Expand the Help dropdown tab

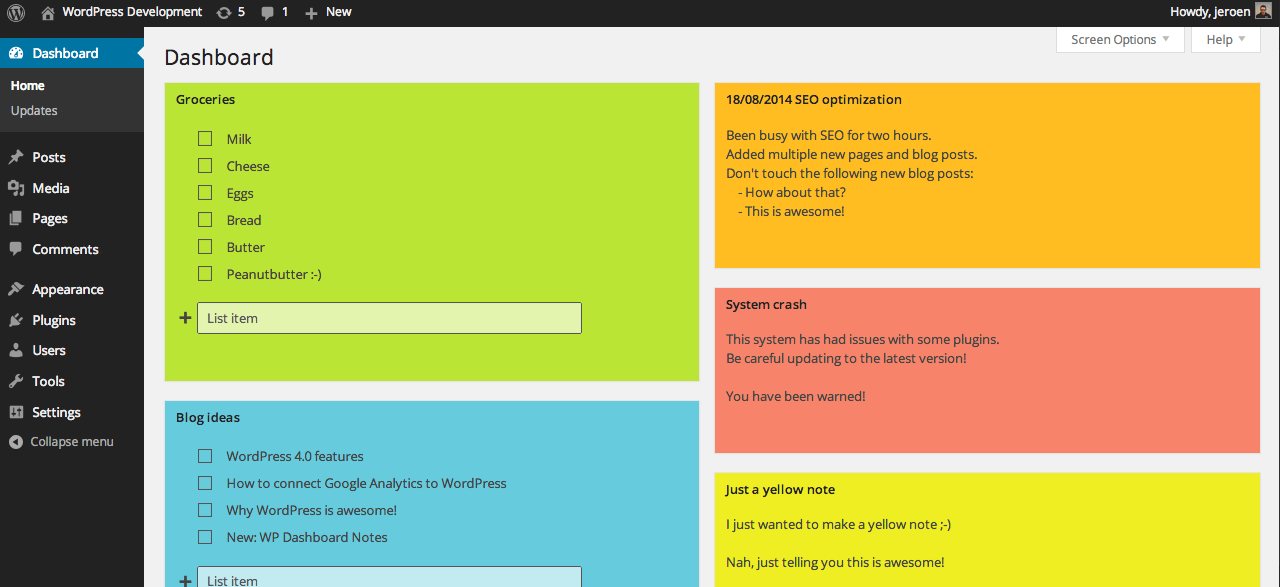[1225, 40]
